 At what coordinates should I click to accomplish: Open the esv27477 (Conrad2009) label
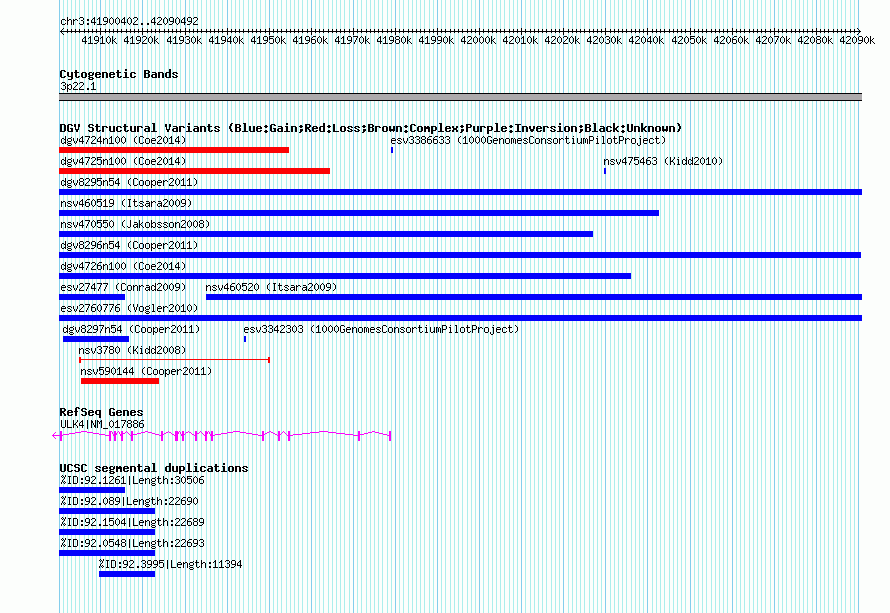123,287
